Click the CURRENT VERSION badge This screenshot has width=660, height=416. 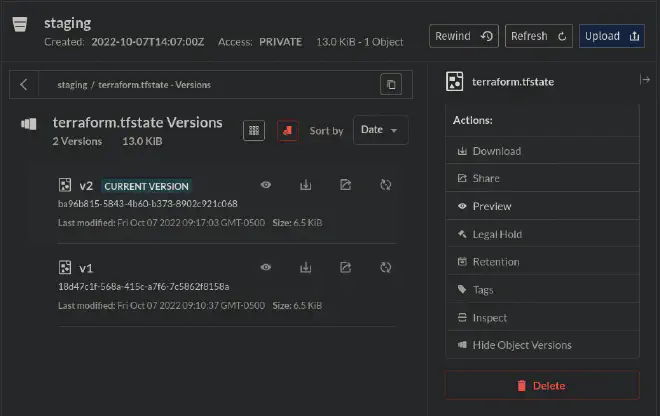pos(146,186)
